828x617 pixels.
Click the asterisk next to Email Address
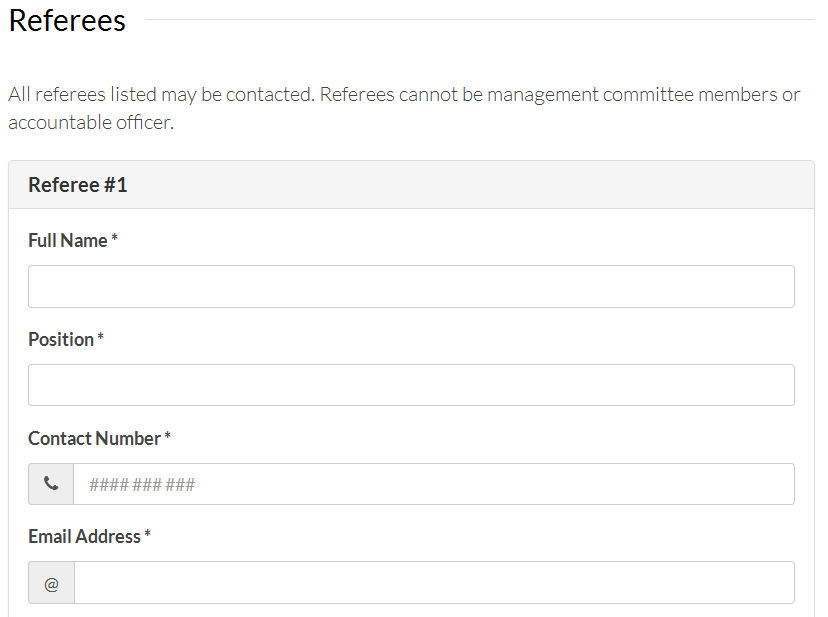[147, 534]
